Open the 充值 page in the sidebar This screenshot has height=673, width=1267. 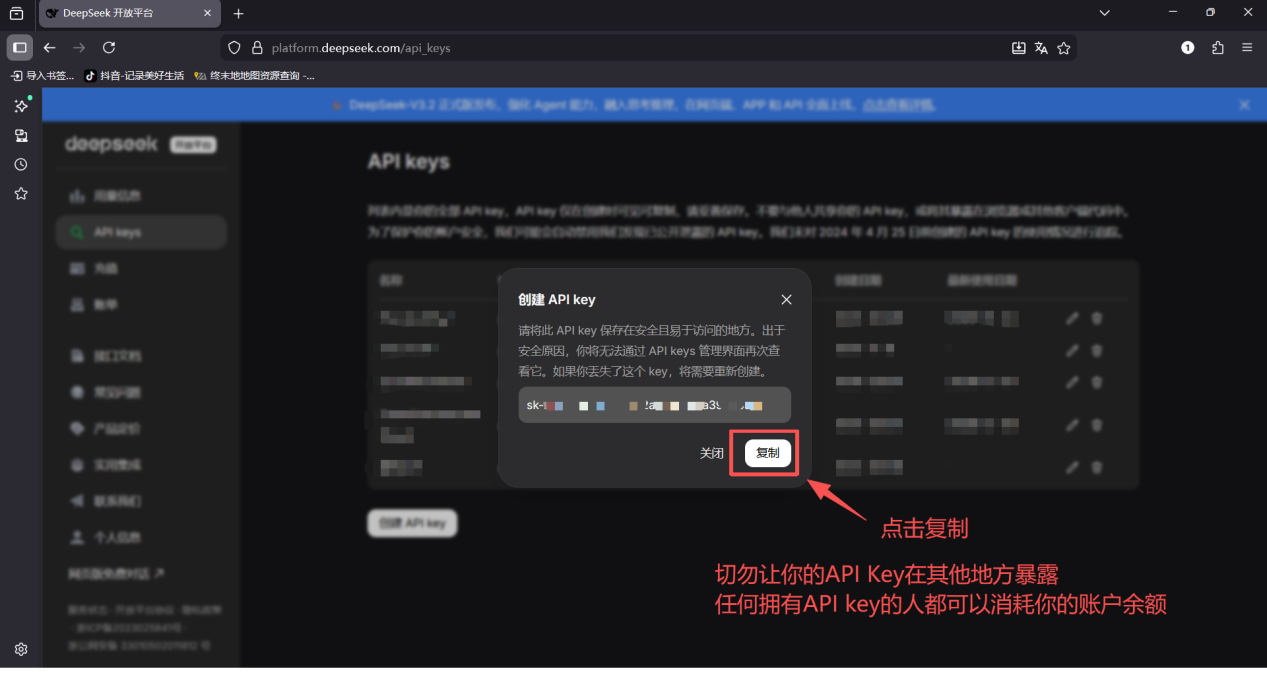(x=141, y=268)
